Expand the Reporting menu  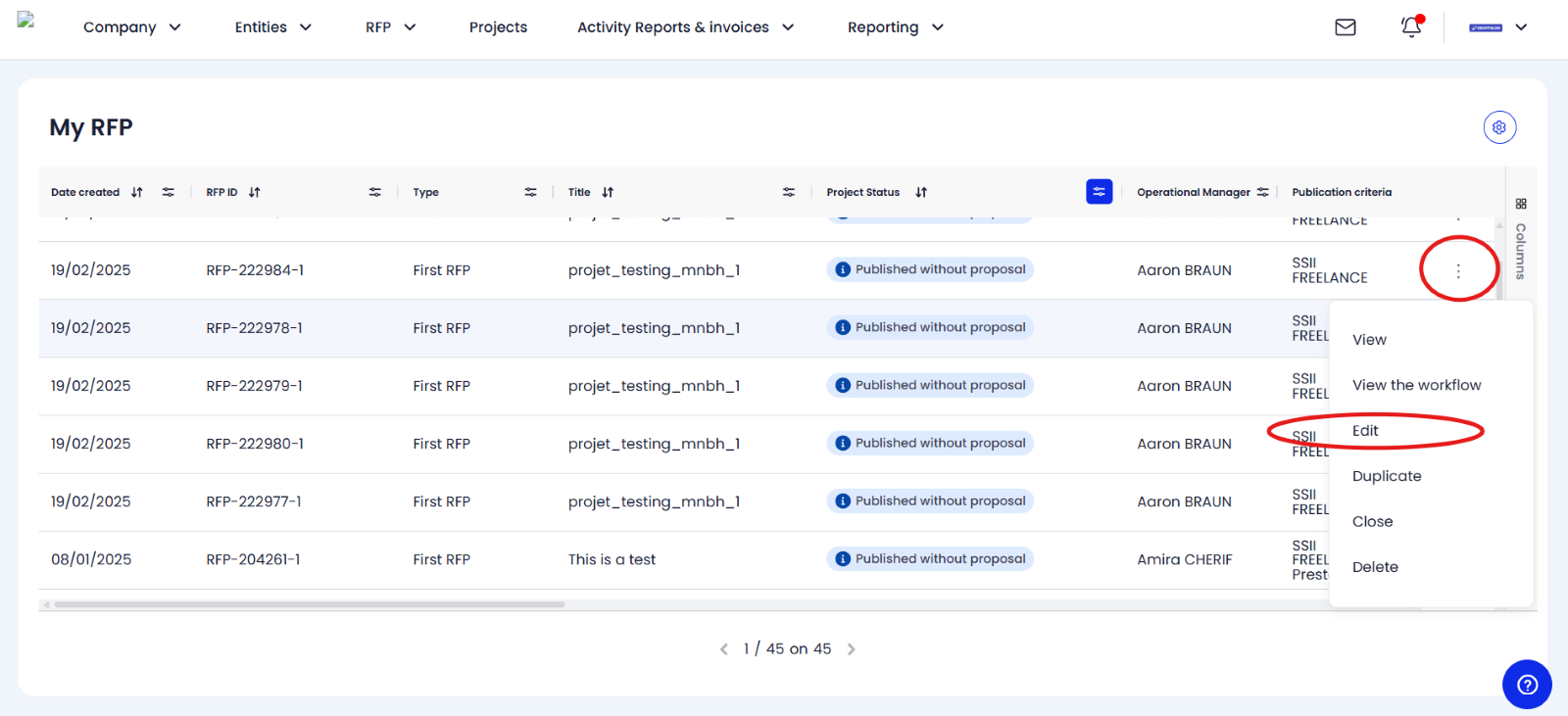(896, 27)
